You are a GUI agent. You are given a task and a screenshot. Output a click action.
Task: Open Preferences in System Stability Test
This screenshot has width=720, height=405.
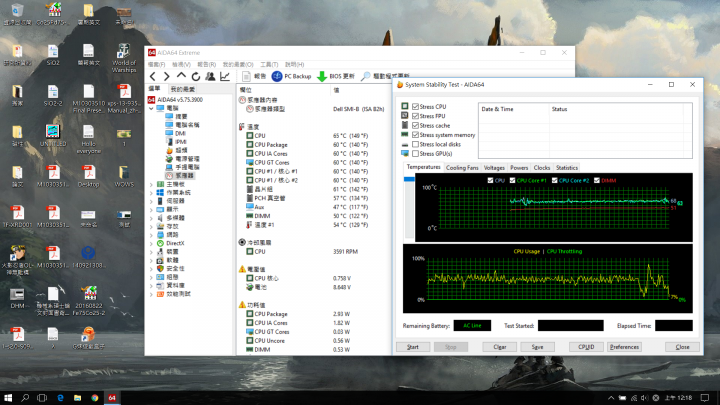click(x=624, y=346)
